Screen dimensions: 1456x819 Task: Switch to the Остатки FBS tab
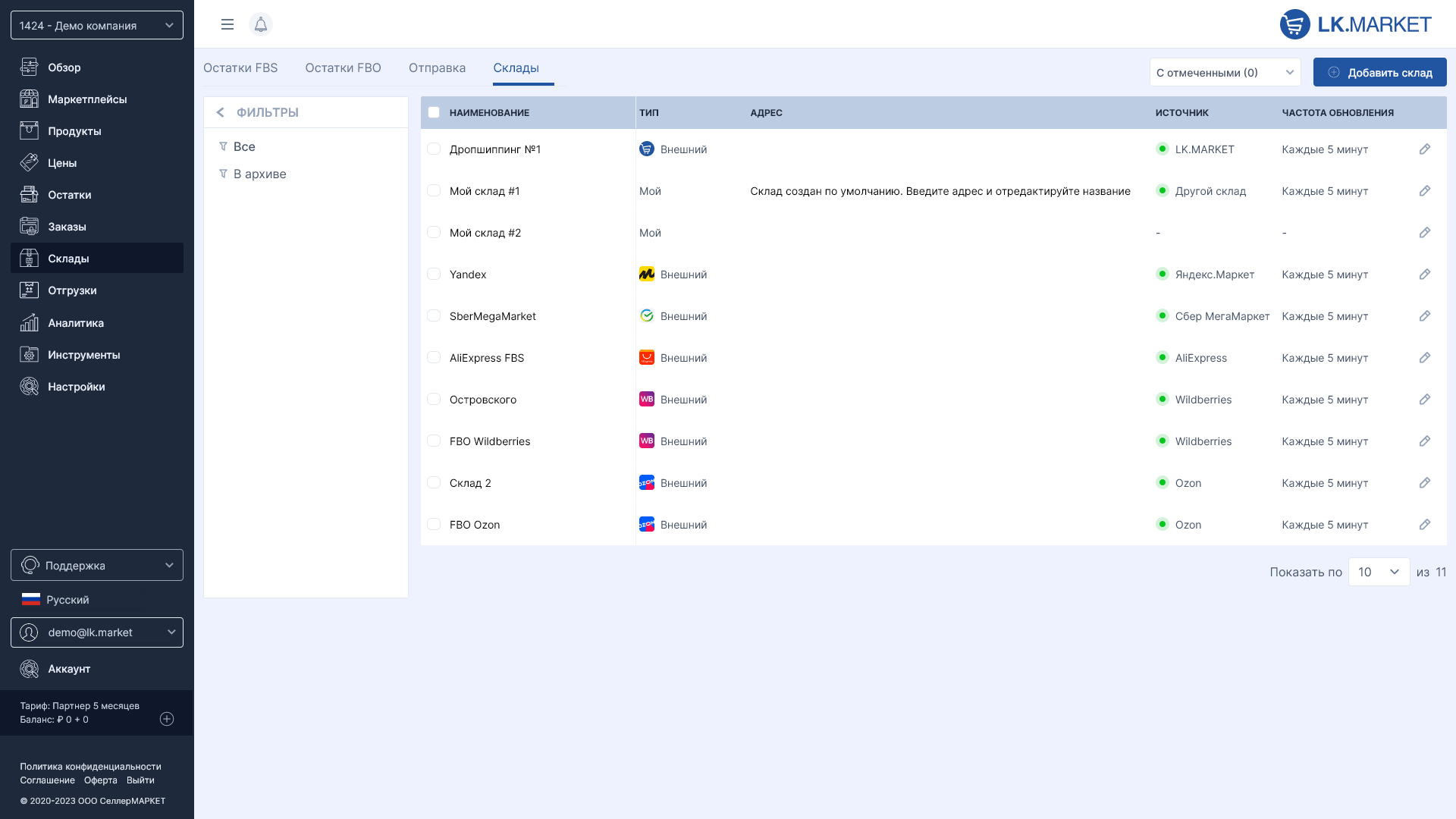[240, 68]
